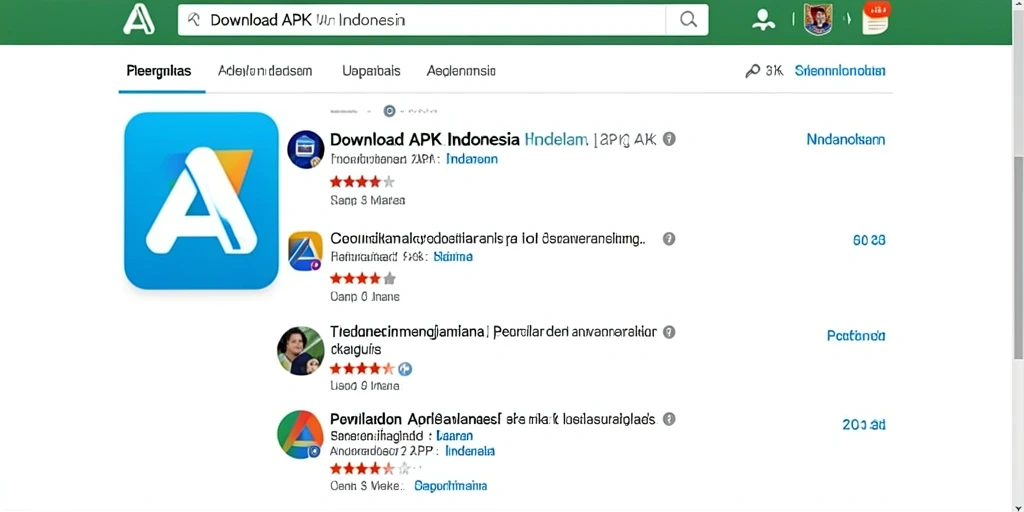This screenshot has width=1024, height=512.
Task: Click blue badge icon after the third rating
Action: click(x=405, y=369)
